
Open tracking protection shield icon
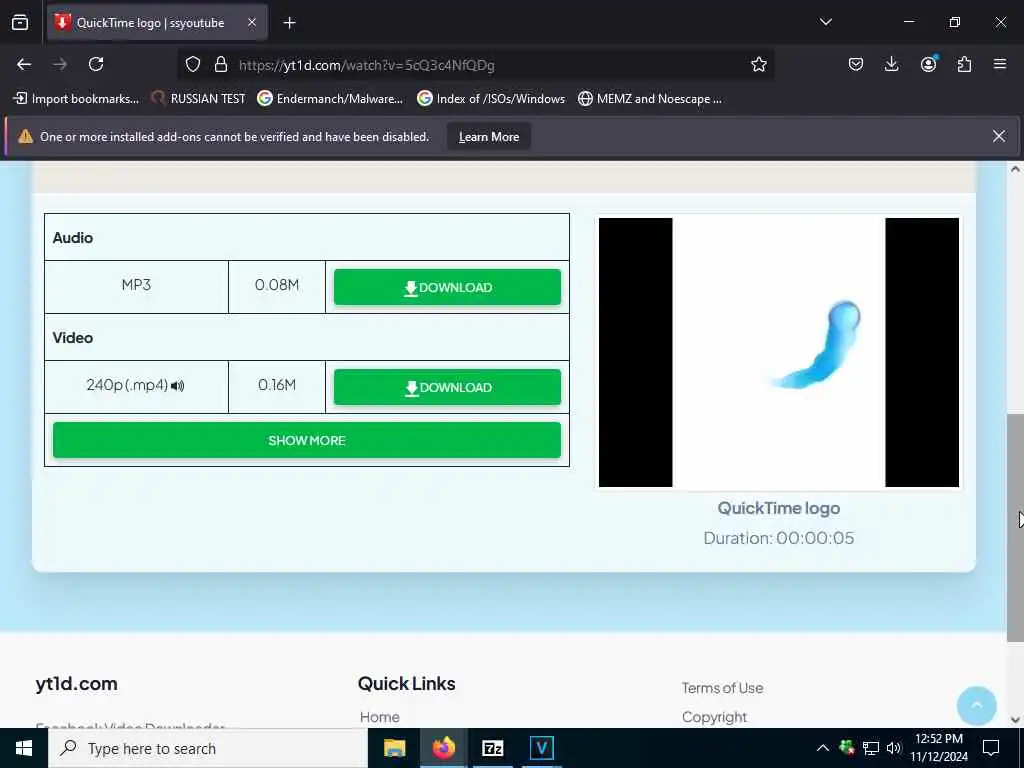coord(193,65)
